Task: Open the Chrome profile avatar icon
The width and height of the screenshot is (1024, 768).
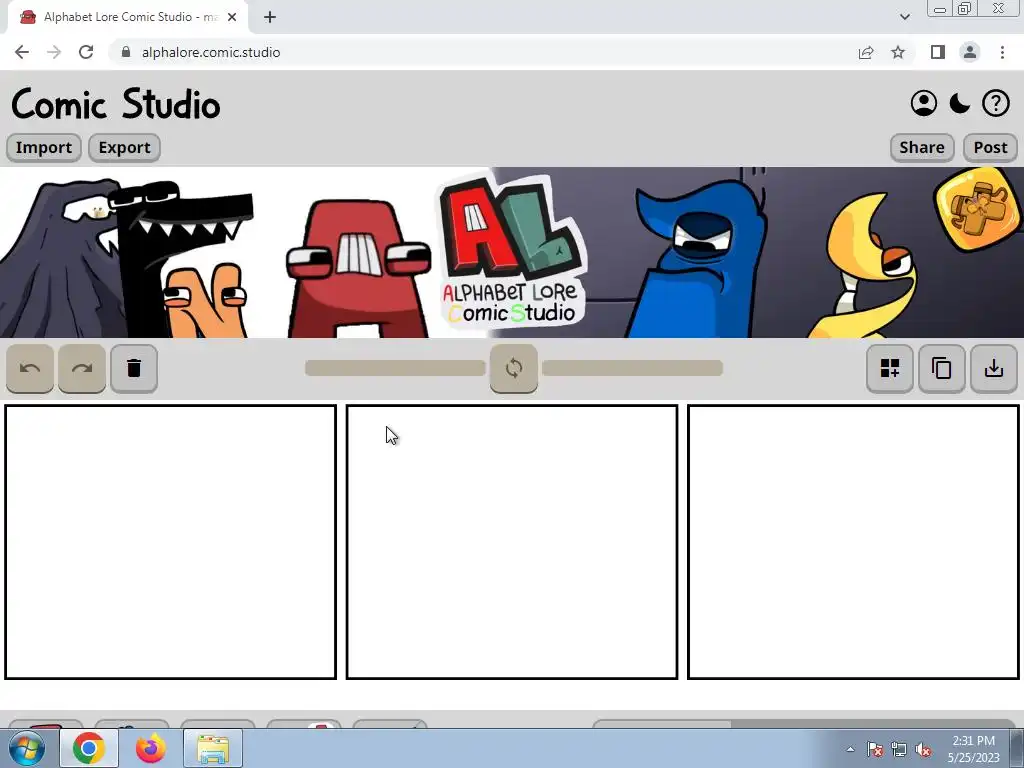Action: click(x=970, y=52)
